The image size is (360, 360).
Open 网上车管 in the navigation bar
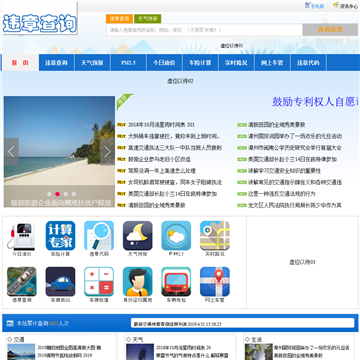272,63
